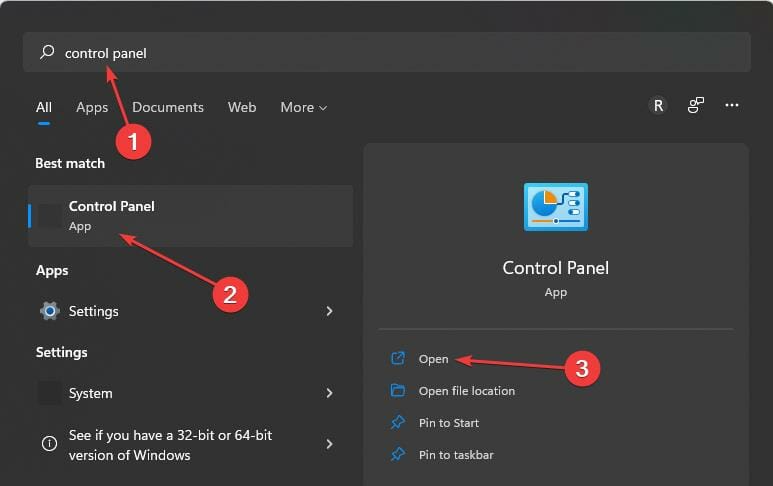Expand the Settings result chevron
Image resolution: width=773 pixels, height=486 pixels.
(x=329, y=311)
